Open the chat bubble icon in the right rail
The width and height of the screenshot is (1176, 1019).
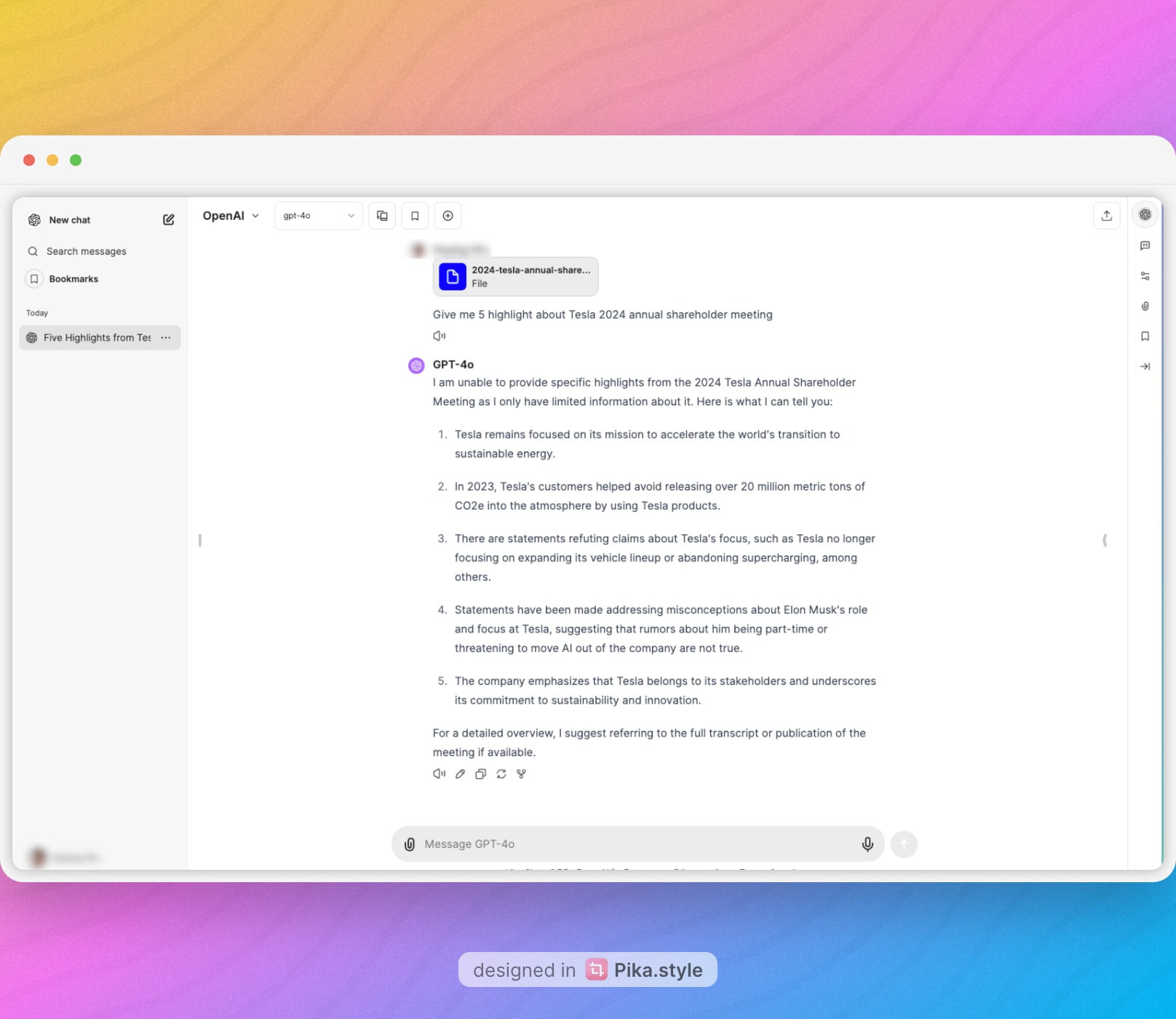[1145, 246]
